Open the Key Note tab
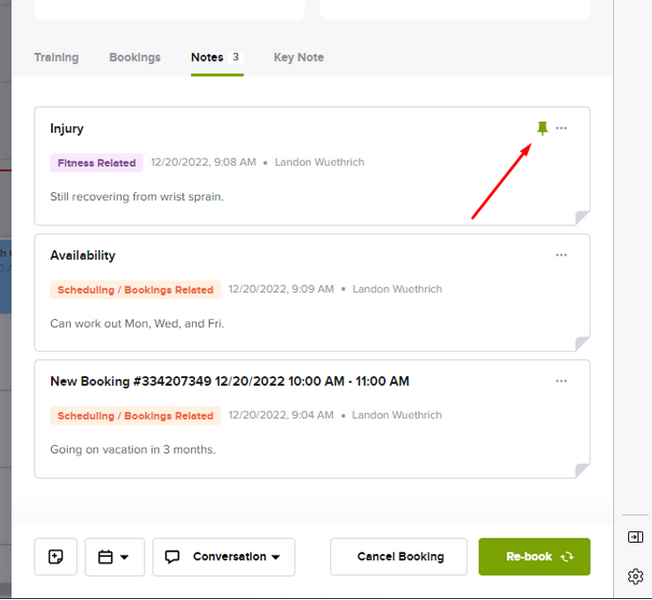Viewport: 652px width, 600px height. (x=299, y=57)
